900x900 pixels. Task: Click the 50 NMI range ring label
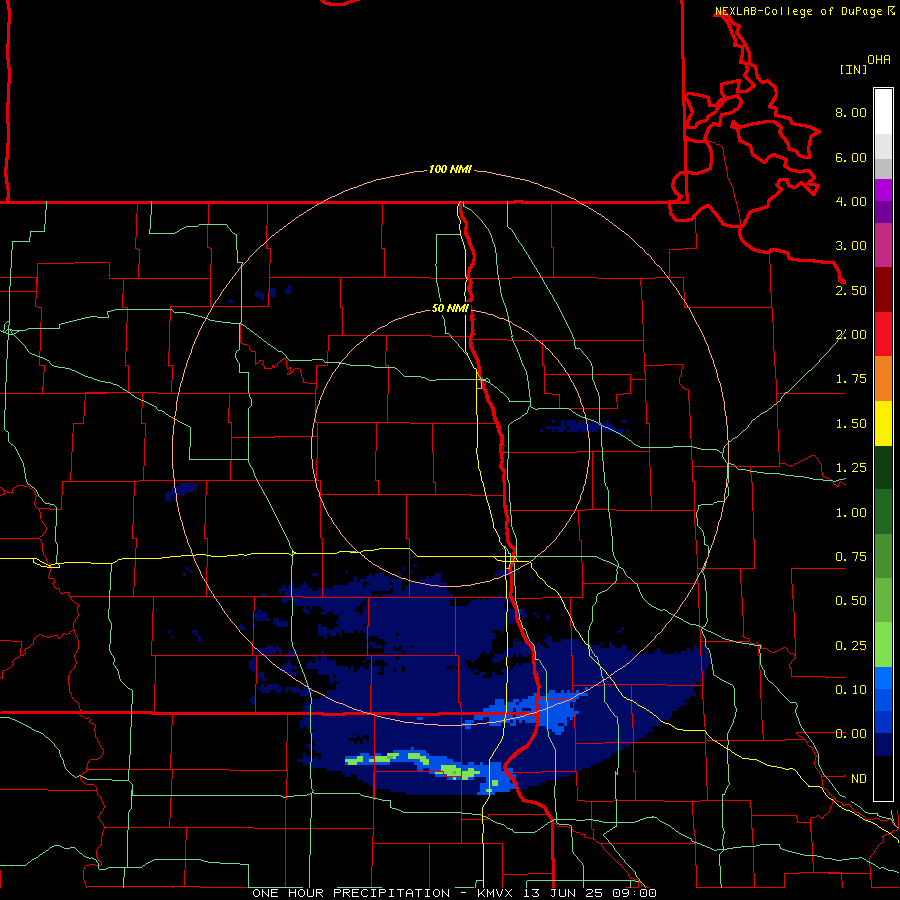450,308
